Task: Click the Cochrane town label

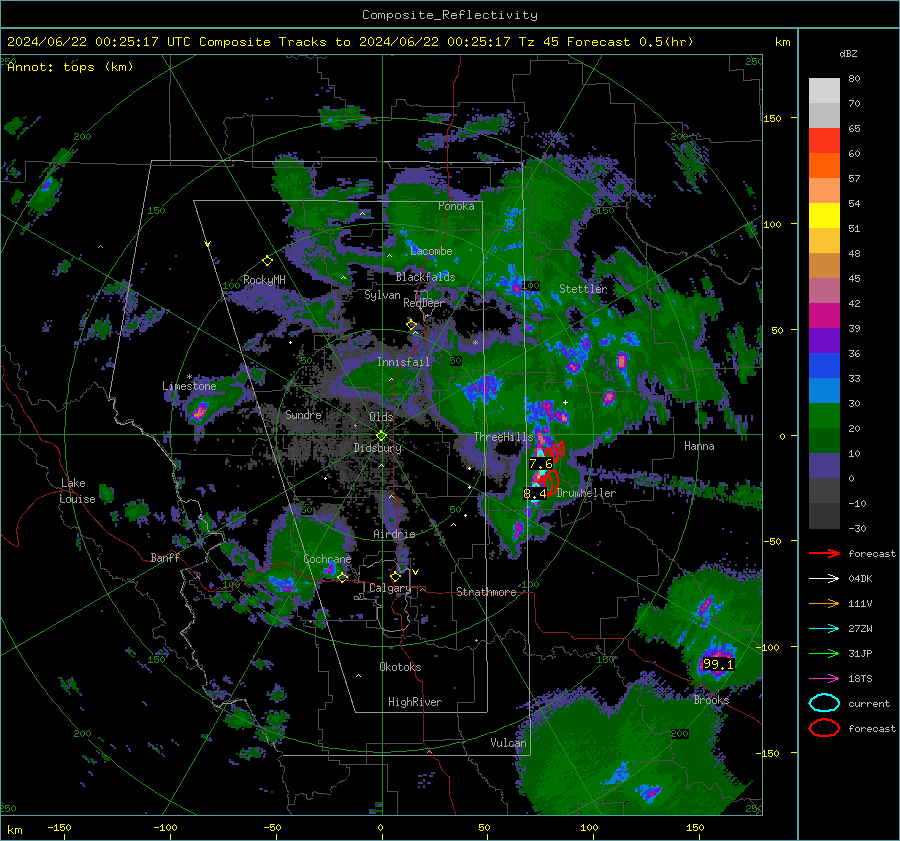Action: pos(327,559)
